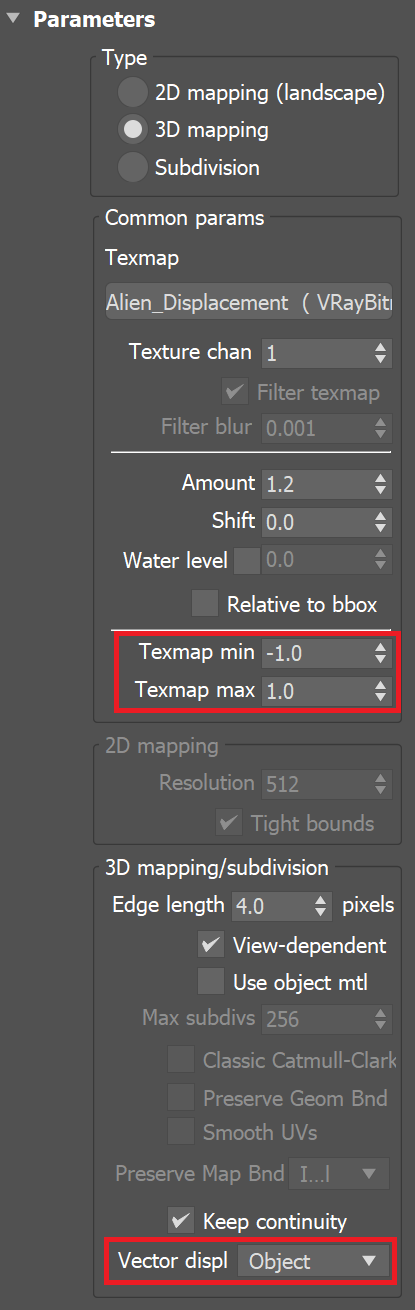Adjust the Texmap max spinner arrows
The height and width of the screenshot is (1310, 415).
click(x=380, y=691)
